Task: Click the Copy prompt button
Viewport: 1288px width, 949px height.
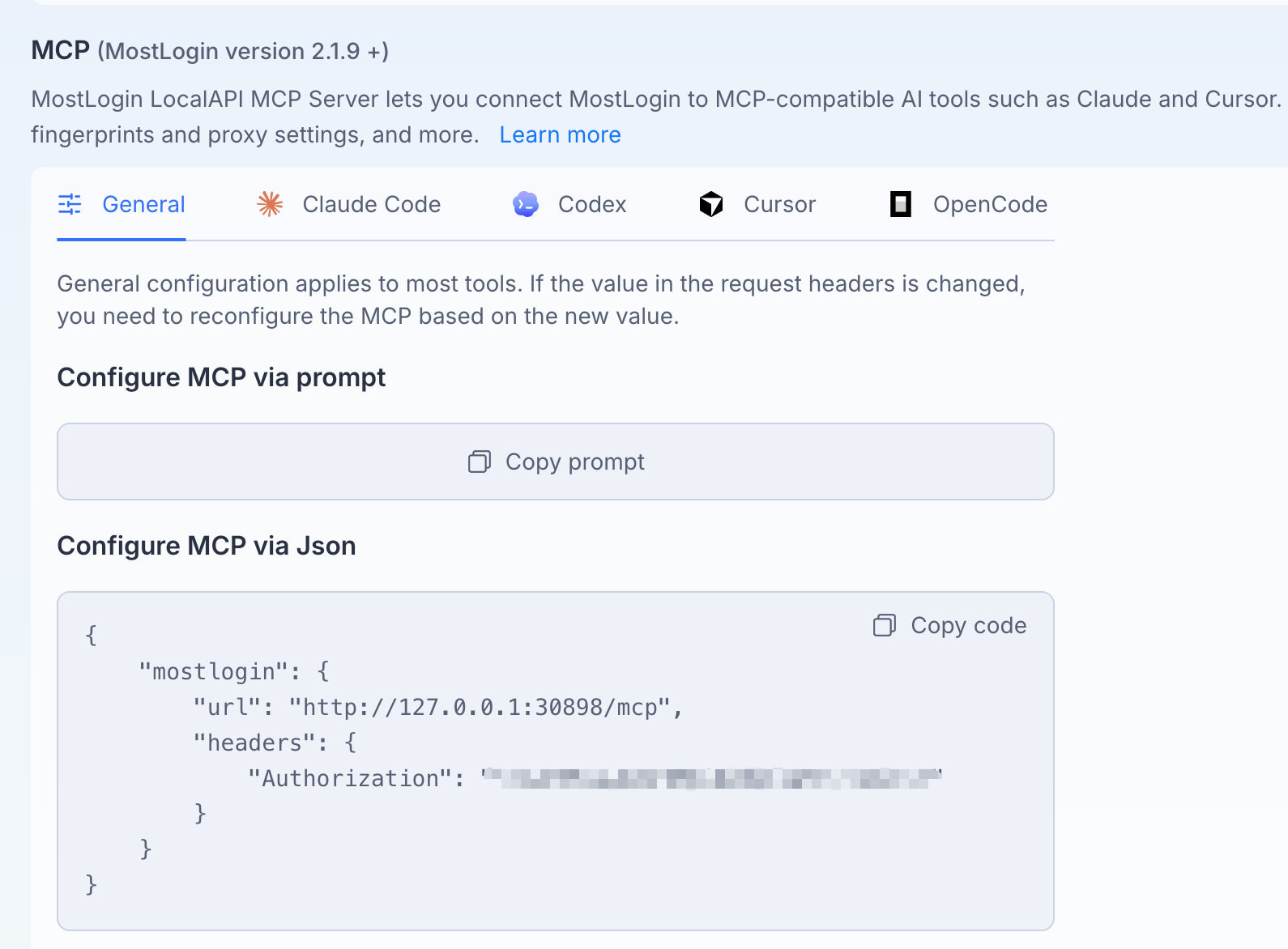Action: pyautogui.click(x=556, y=462)
